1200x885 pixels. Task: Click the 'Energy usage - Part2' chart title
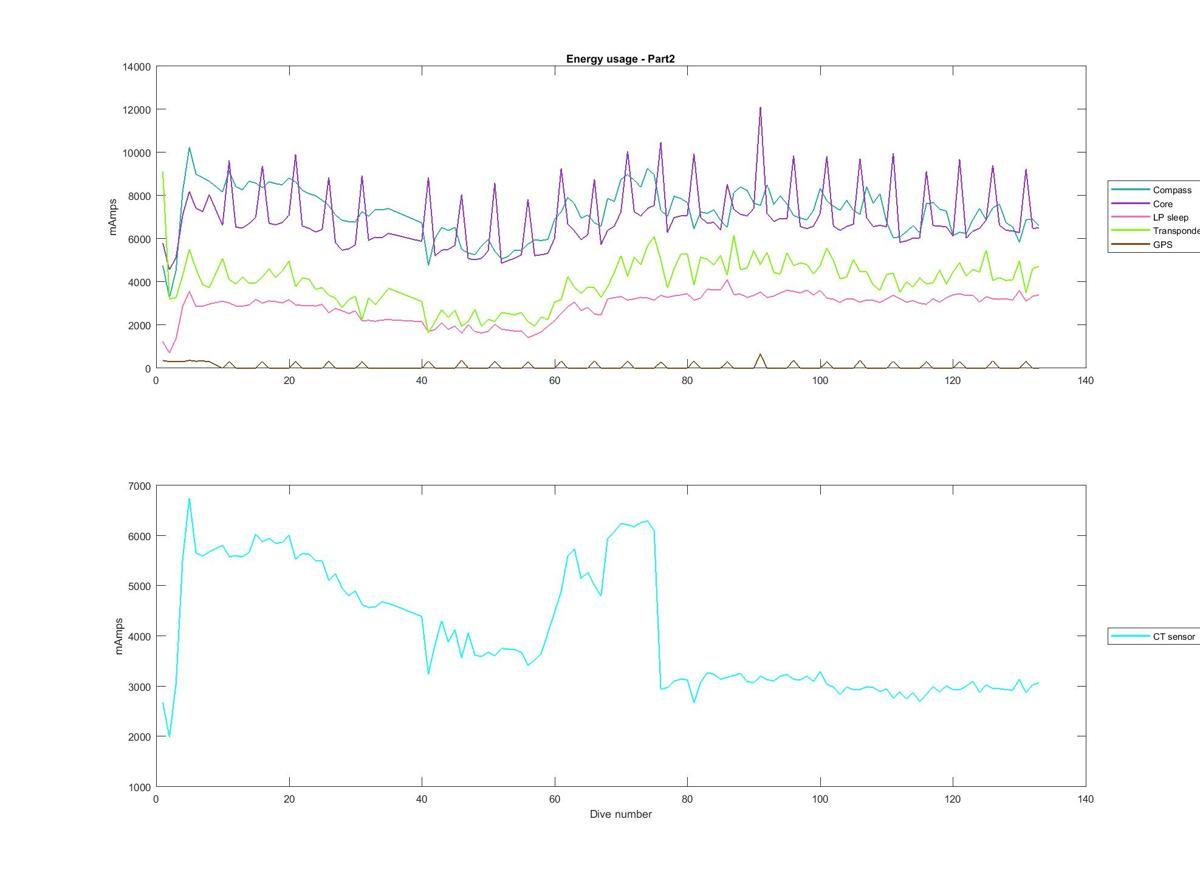pos(620,59)
